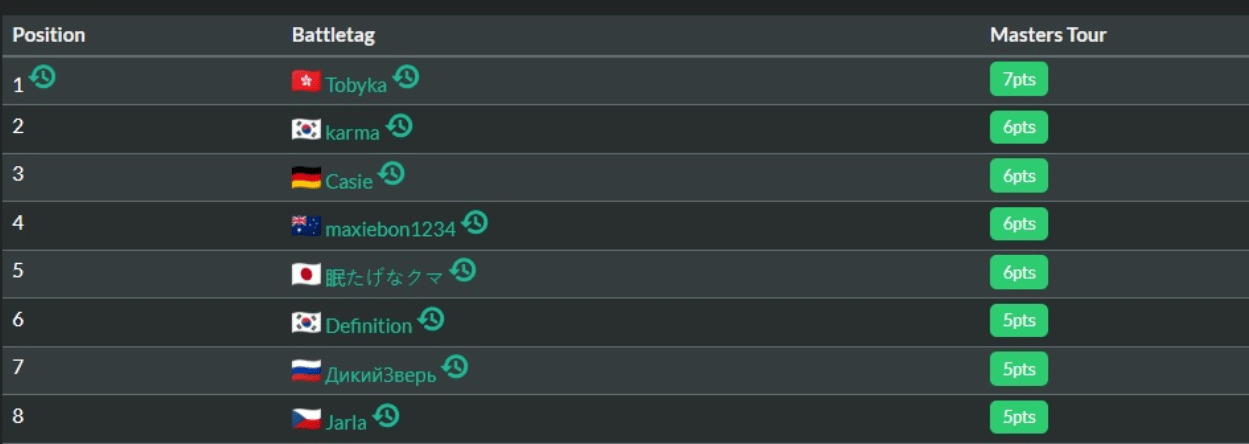Sort by the Masters Tour column header

(1048, 35)
